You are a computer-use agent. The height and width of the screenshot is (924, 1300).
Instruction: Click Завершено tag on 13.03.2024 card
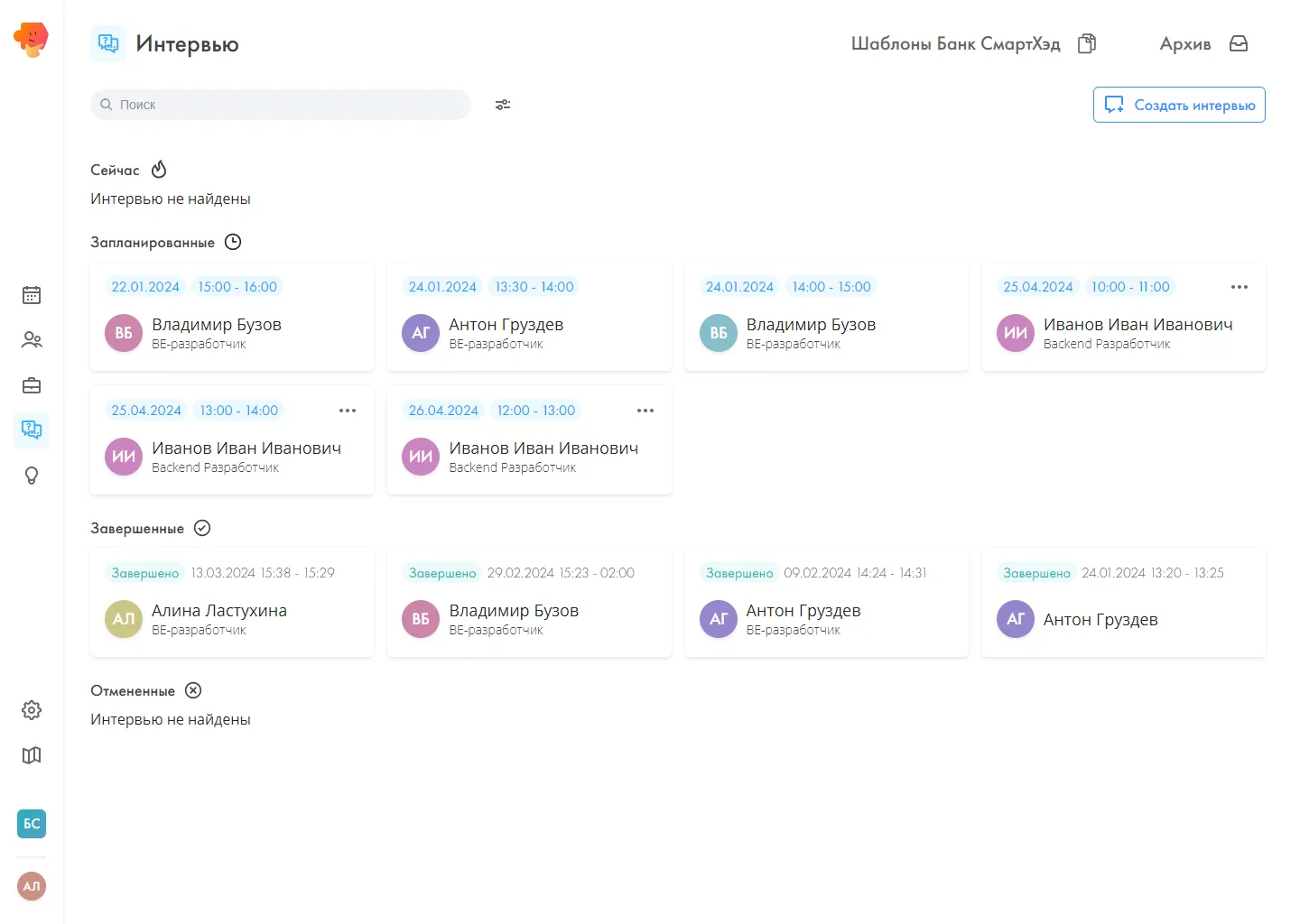point(145,573)
